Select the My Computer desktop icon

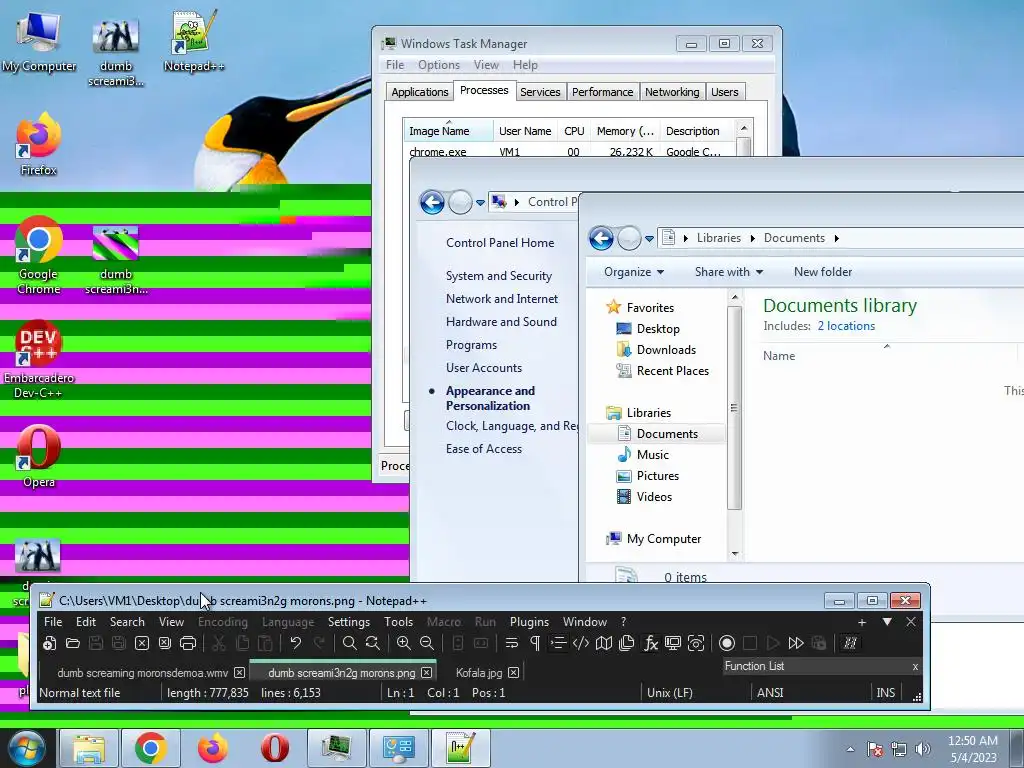(39, 41)
